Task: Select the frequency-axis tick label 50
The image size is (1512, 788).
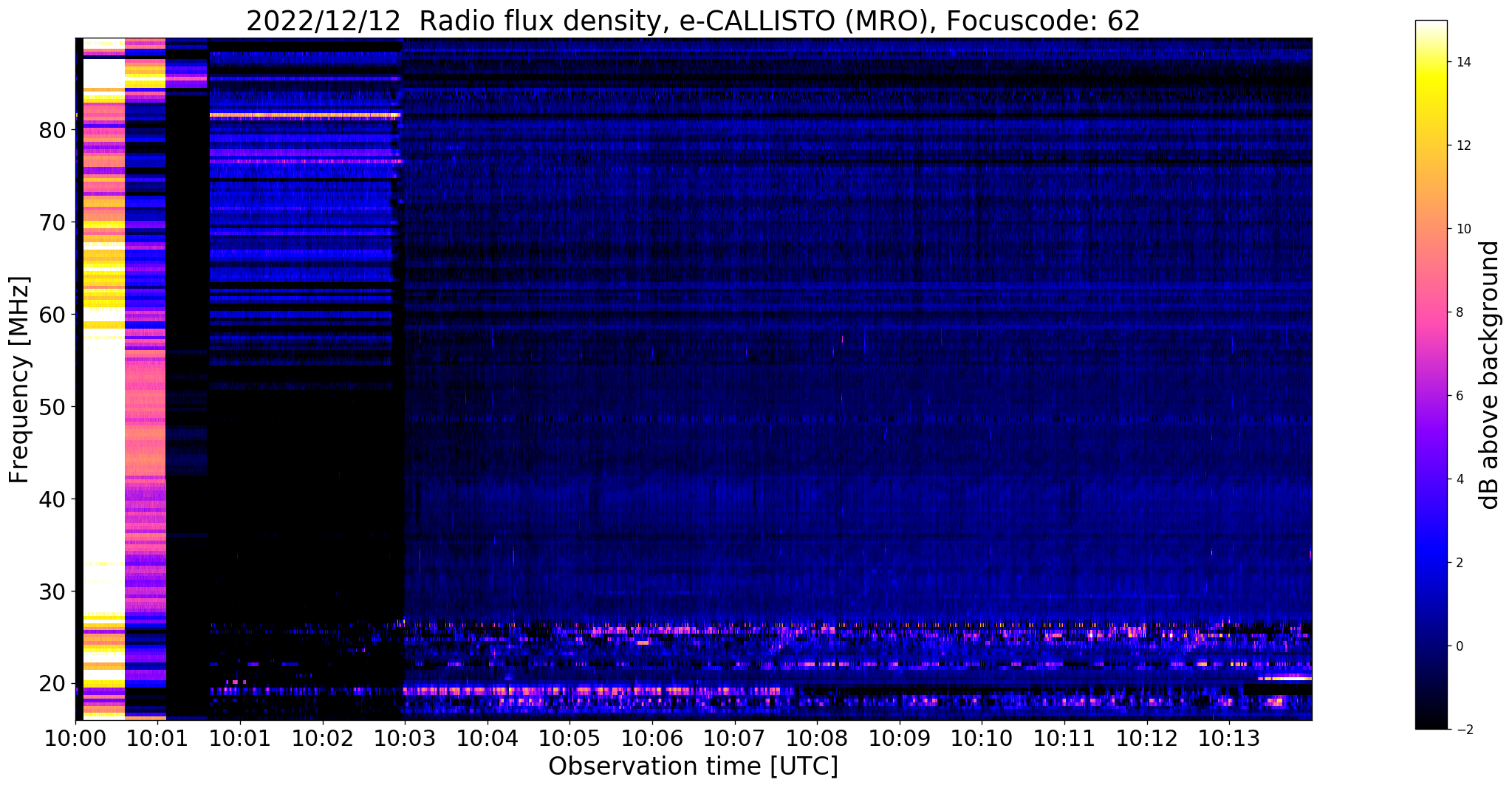Action: pos(53,407)
